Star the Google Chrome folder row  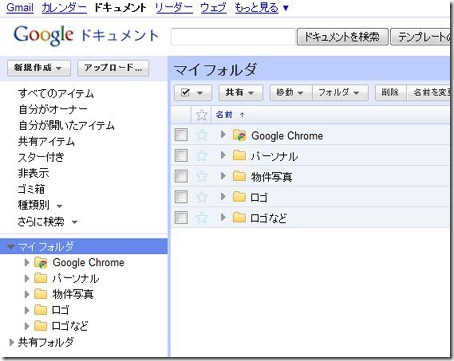(202, 135)
